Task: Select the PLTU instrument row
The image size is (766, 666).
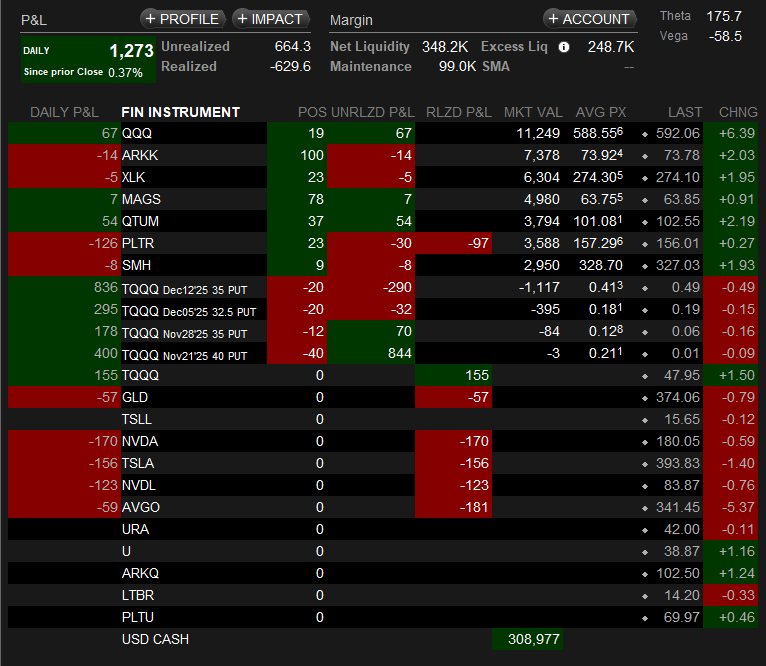Action: tap(383, 617)
